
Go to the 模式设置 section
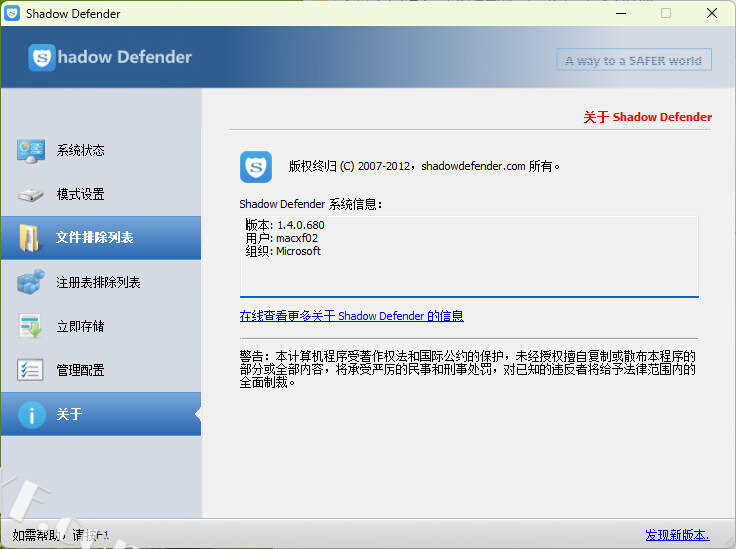pyautogui.click(x=101, y=194)
